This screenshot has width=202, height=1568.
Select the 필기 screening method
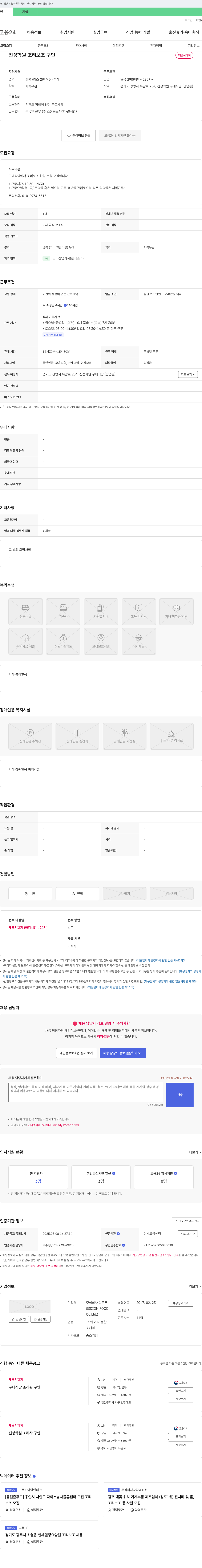pos(125,894)
